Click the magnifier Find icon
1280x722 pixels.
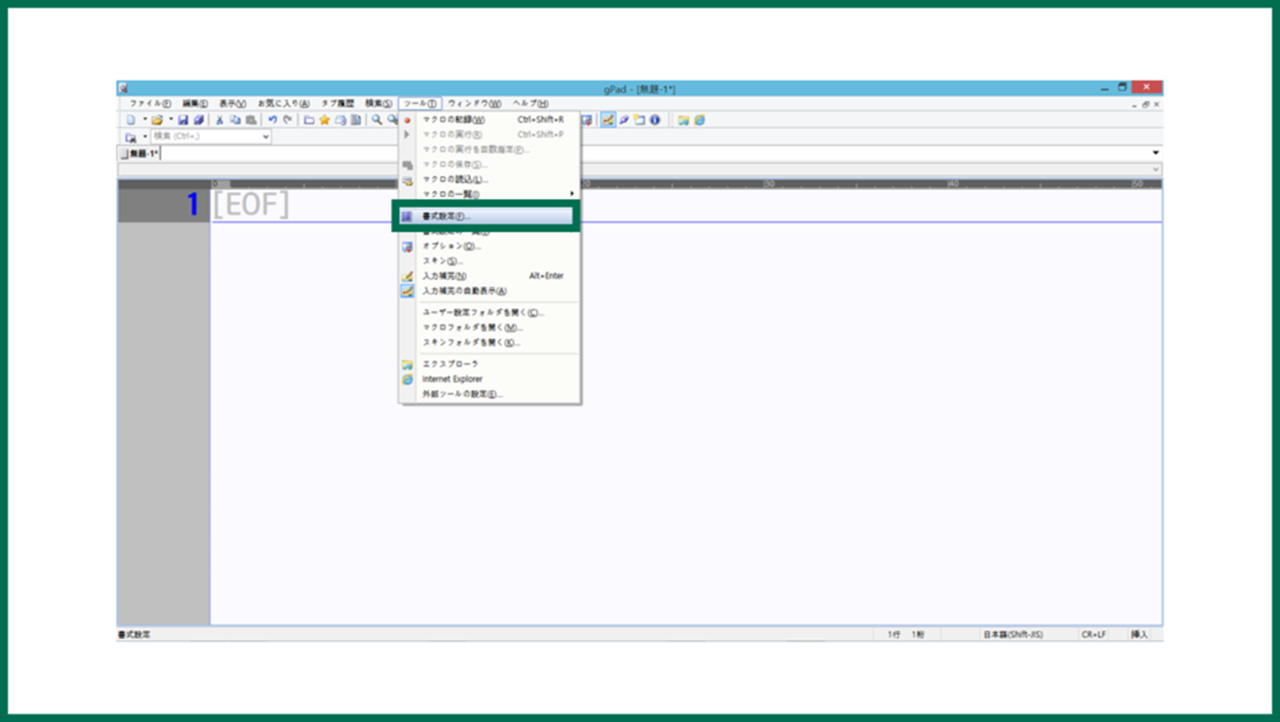377,120
